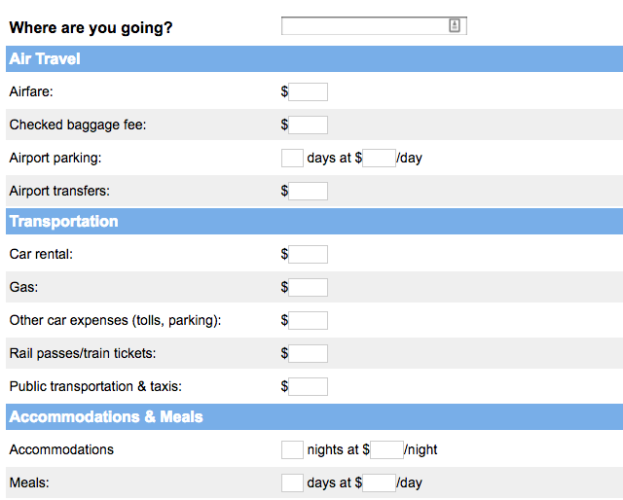Image resolution: width=623 pixels, height=500 pixels.
Task: Click the 'Airfare:' label text
Action: (31, 92)
